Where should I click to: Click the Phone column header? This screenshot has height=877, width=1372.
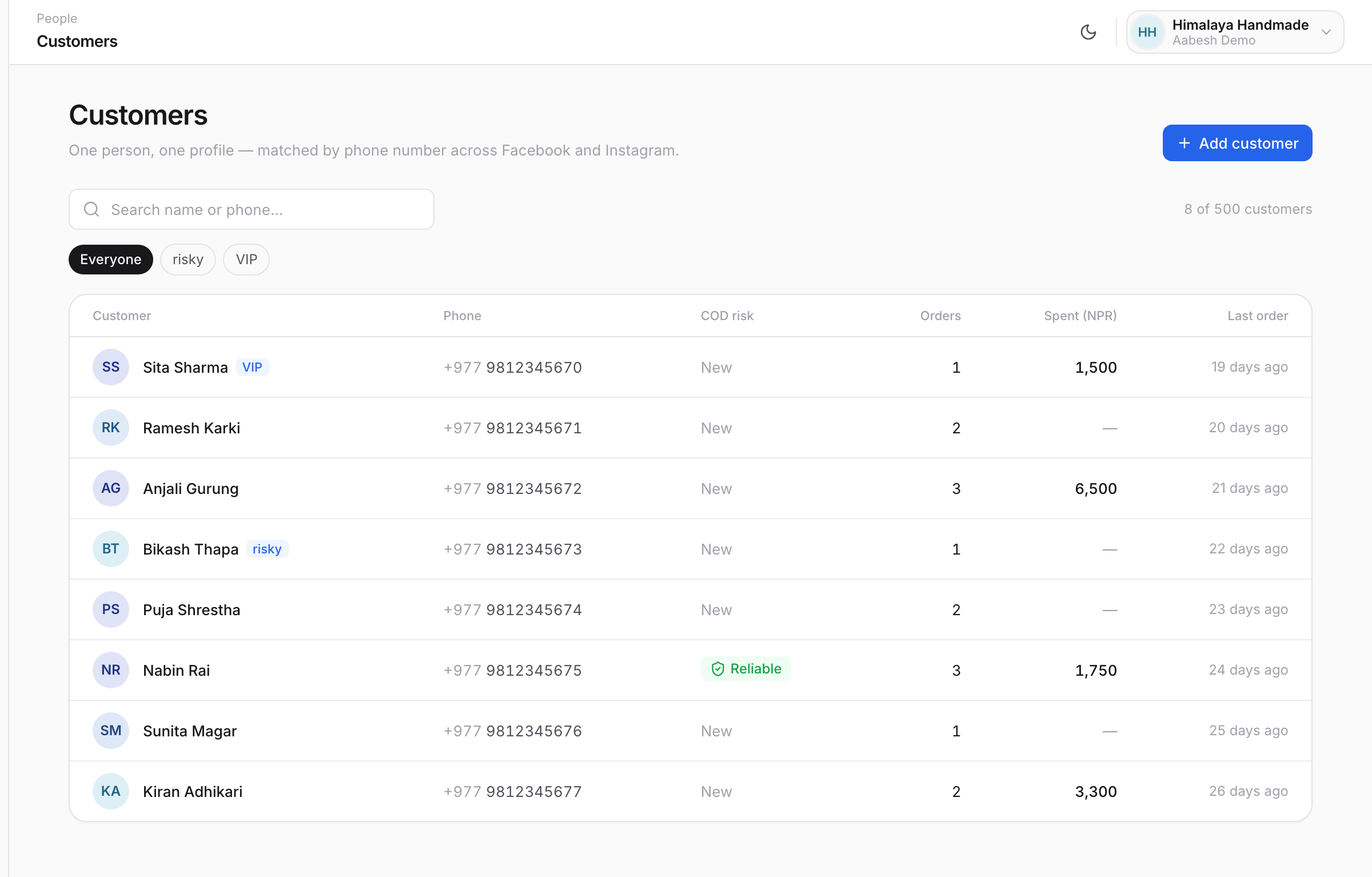[x=462, y=316]
